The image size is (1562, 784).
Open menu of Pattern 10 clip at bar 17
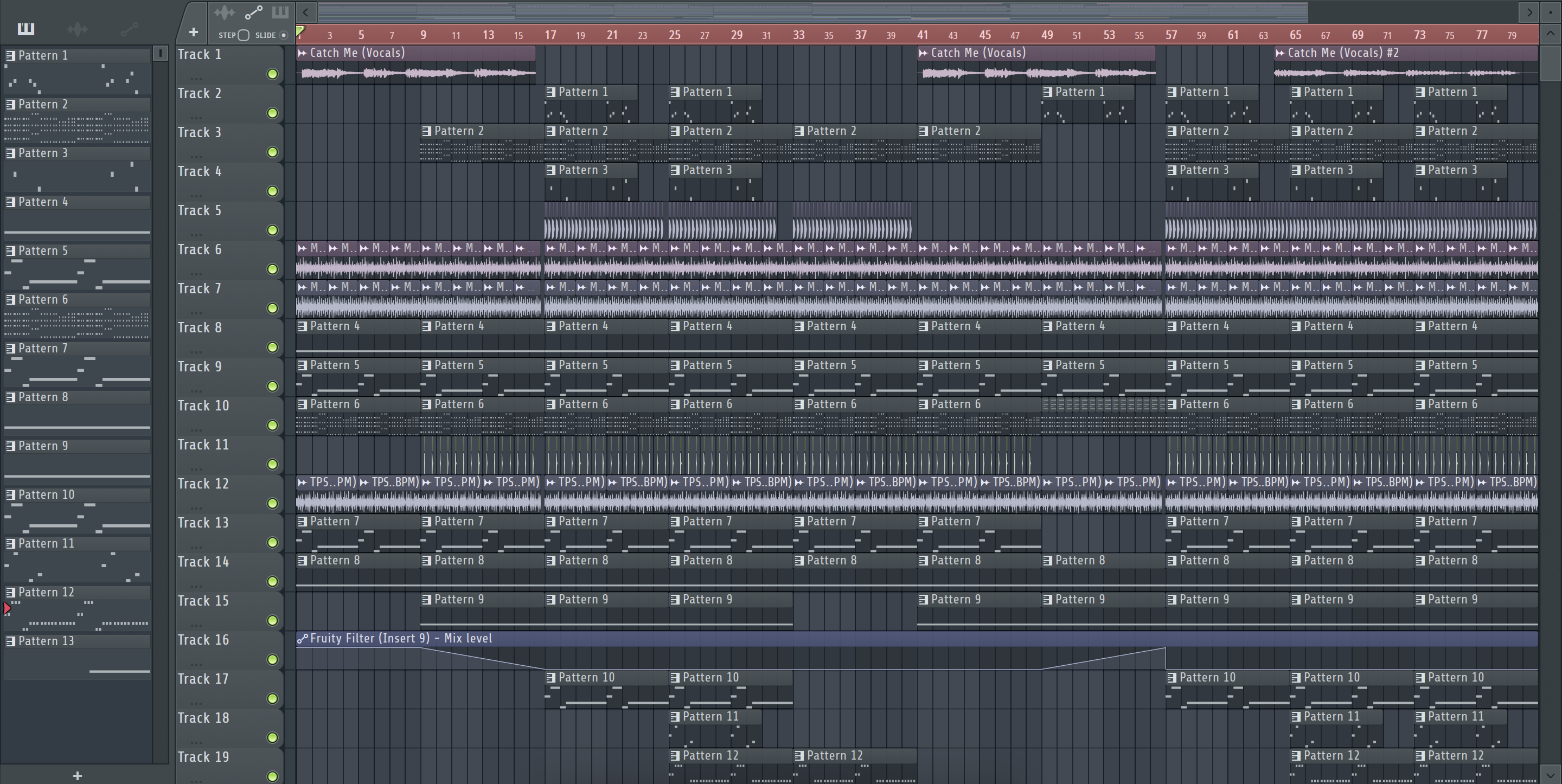coord(550,678)
